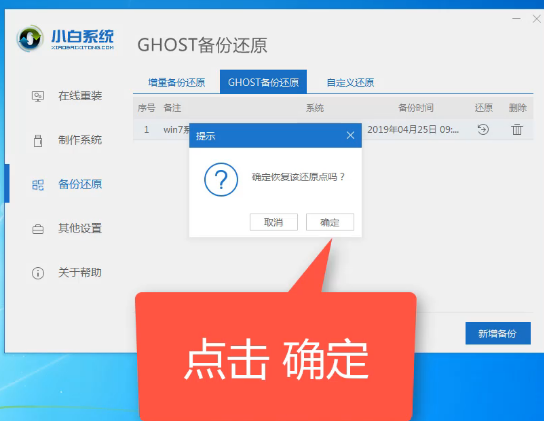
Task: Click the 其他设置 briefcase icon
Action: (x=38, y=229)
